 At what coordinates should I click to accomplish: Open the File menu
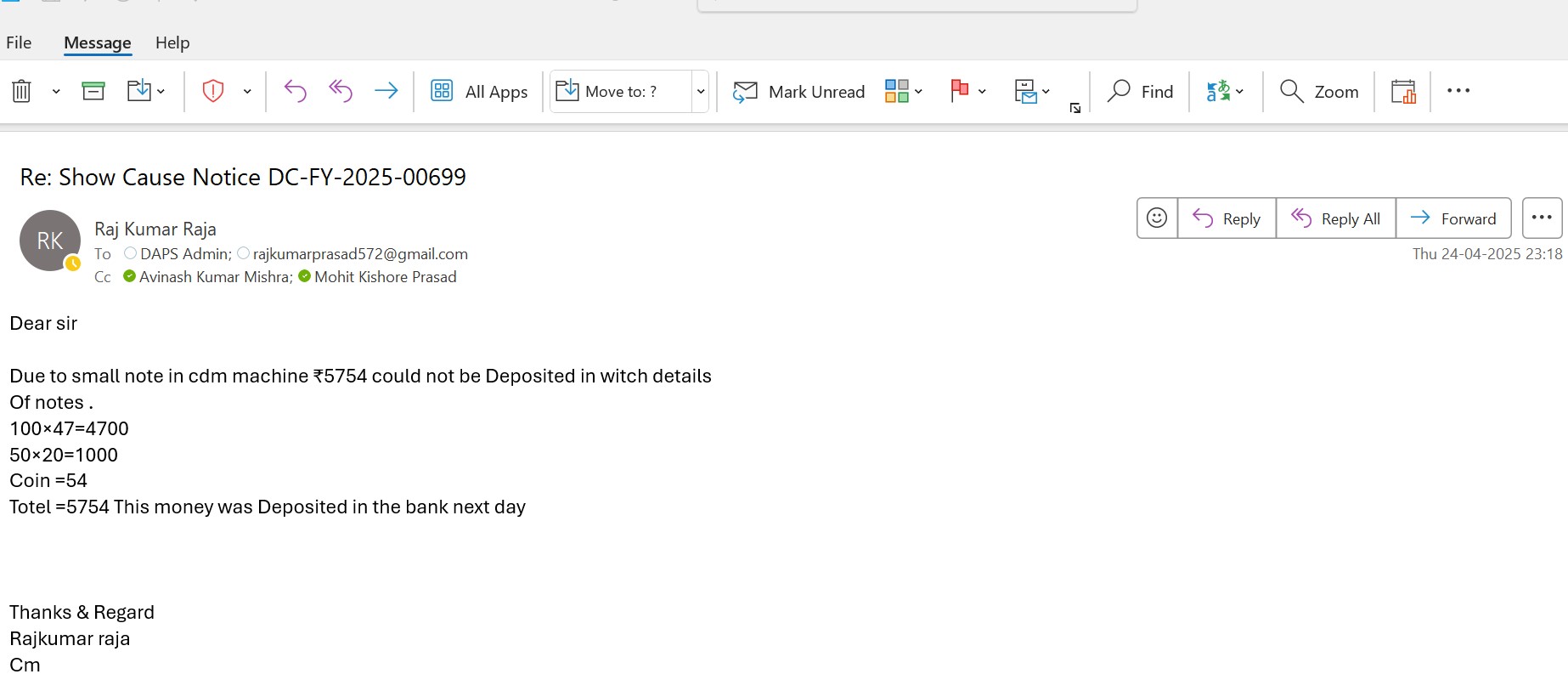coord(19,42)
